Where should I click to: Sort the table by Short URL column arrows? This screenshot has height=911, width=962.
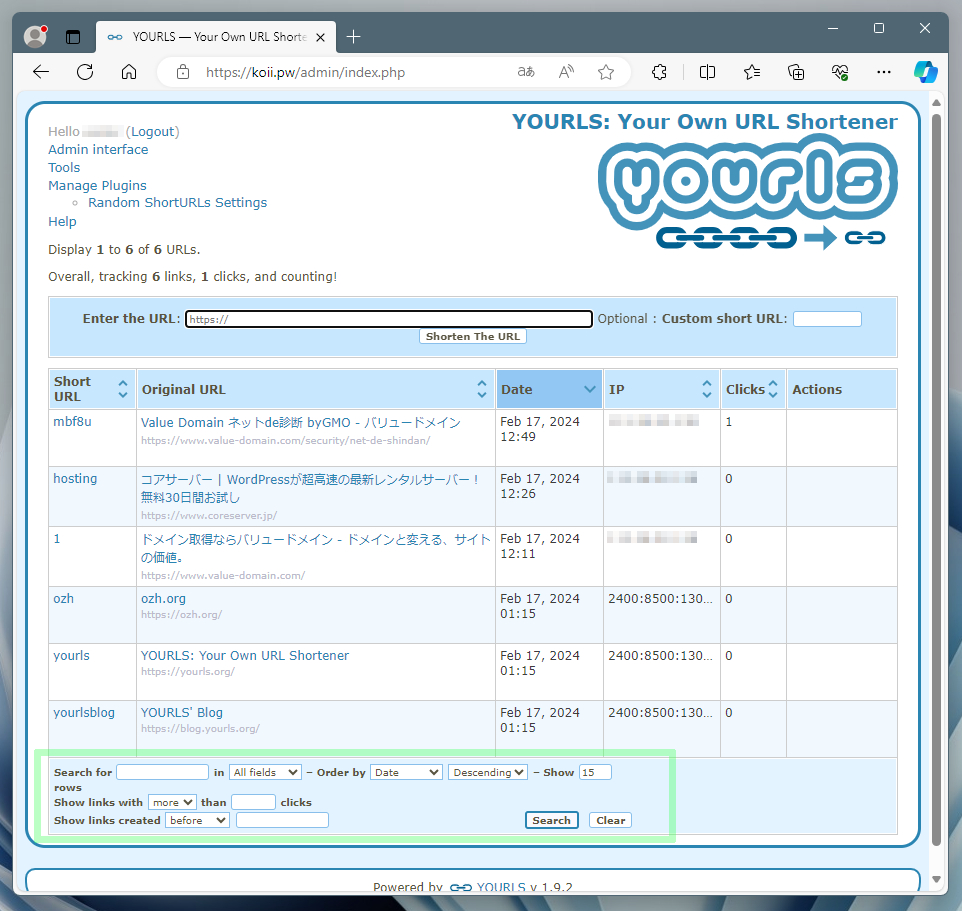point(123,389)
